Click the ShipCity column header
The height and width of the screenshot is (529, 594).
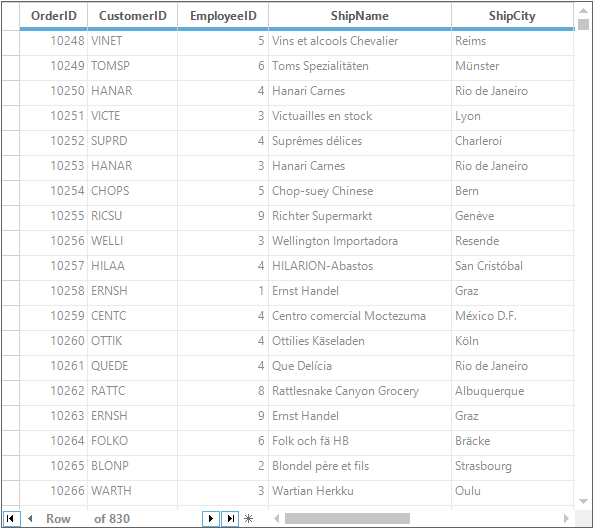pyautogui.click(x=512, y=16)
